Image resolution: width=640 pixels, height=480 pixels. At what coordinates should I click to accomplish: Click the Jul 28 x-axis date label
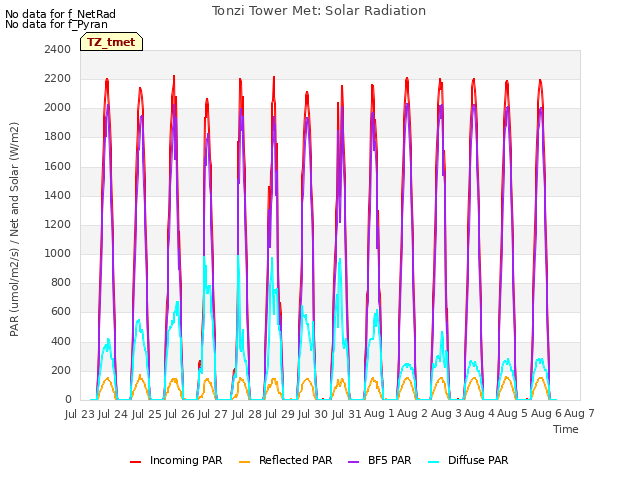click(247, 414)
